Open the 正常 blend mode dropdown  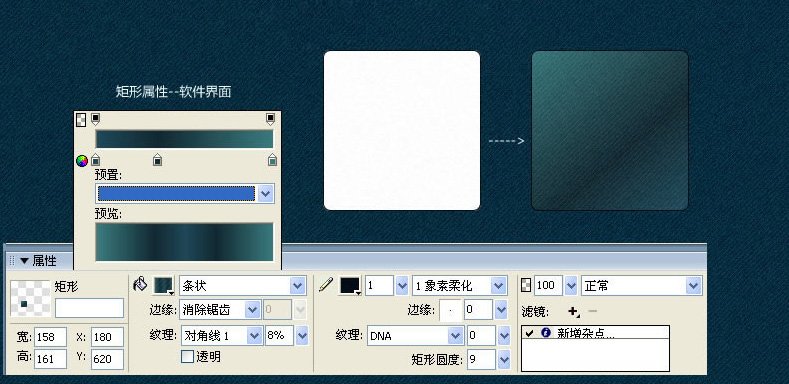(x=693, y=286)
